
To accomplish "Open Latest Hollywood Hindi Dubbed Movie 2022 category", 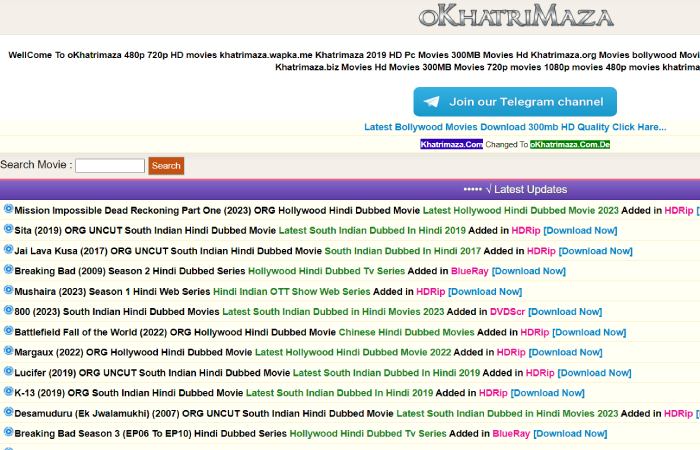I will 353,353.
